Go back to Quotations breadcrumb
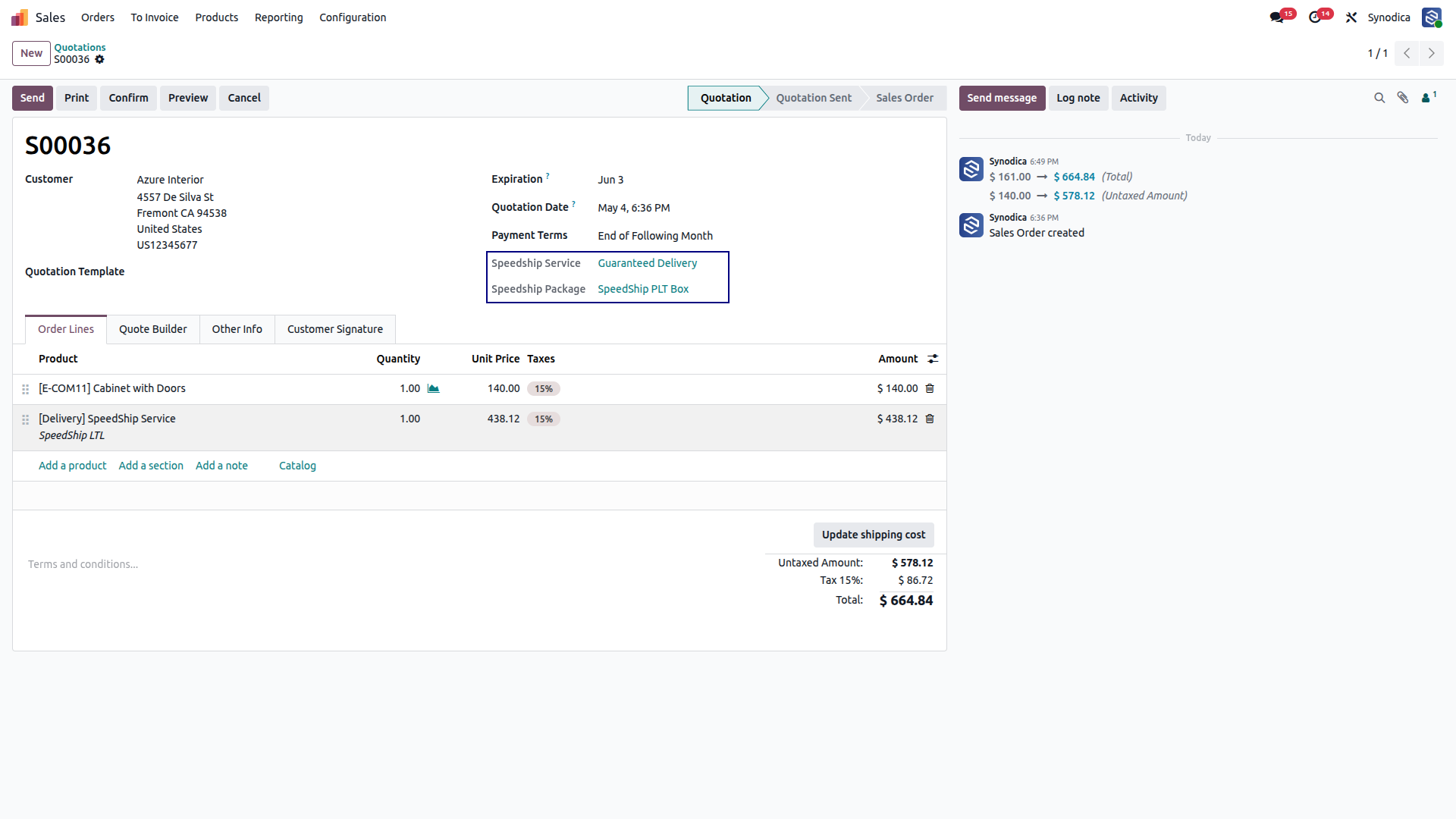 (x=80, y=47)
